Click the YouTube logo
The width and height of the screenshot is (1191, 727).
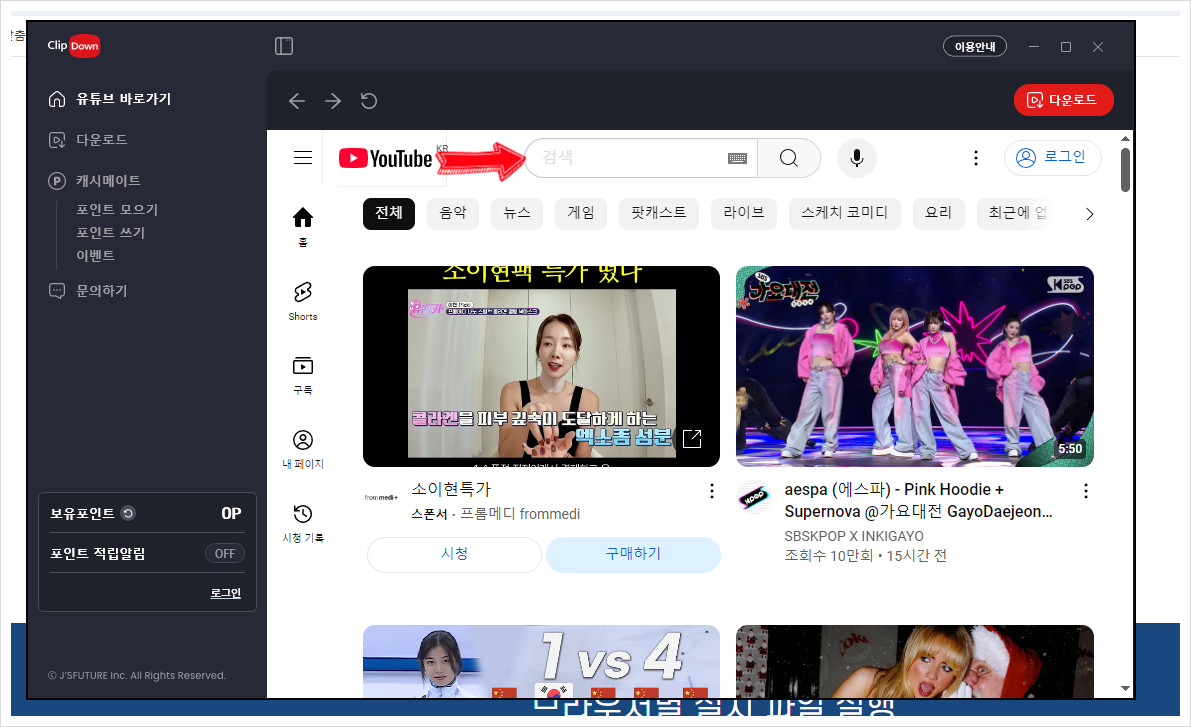coord(385,158)
